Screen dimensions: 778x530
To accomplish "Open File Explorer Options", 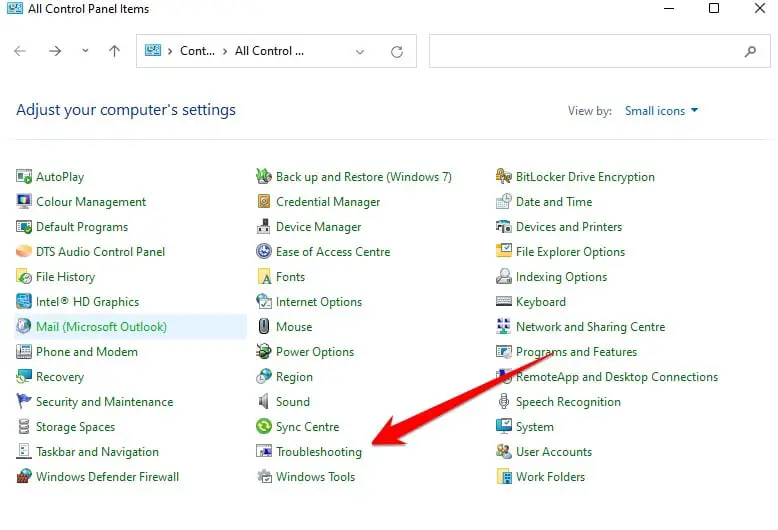I will tap(571, 252).
